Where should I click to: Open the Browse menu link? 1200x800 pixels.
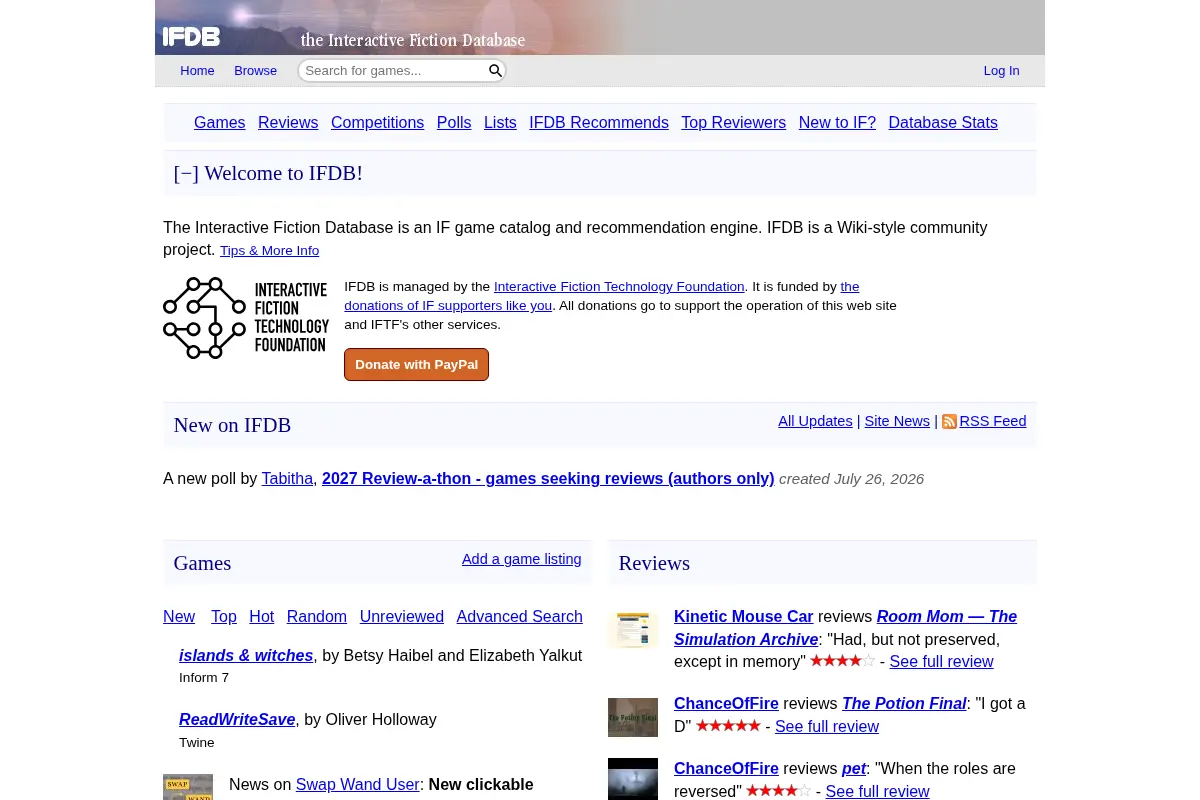click(x=255, y=71)
